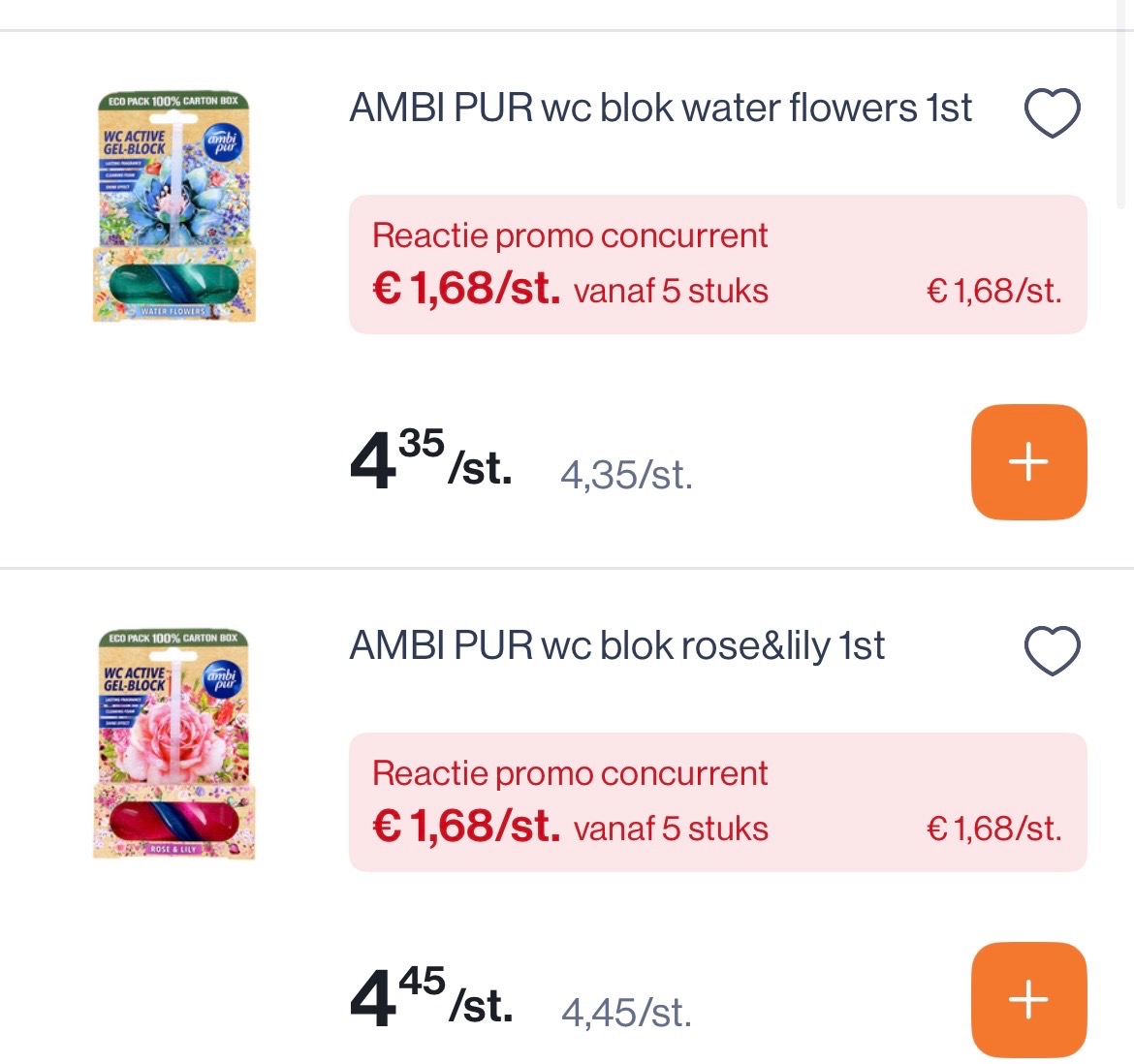Click the grey 4,35/st. unit price
Screen dimensions: 1134x1064
pos(626,476)
